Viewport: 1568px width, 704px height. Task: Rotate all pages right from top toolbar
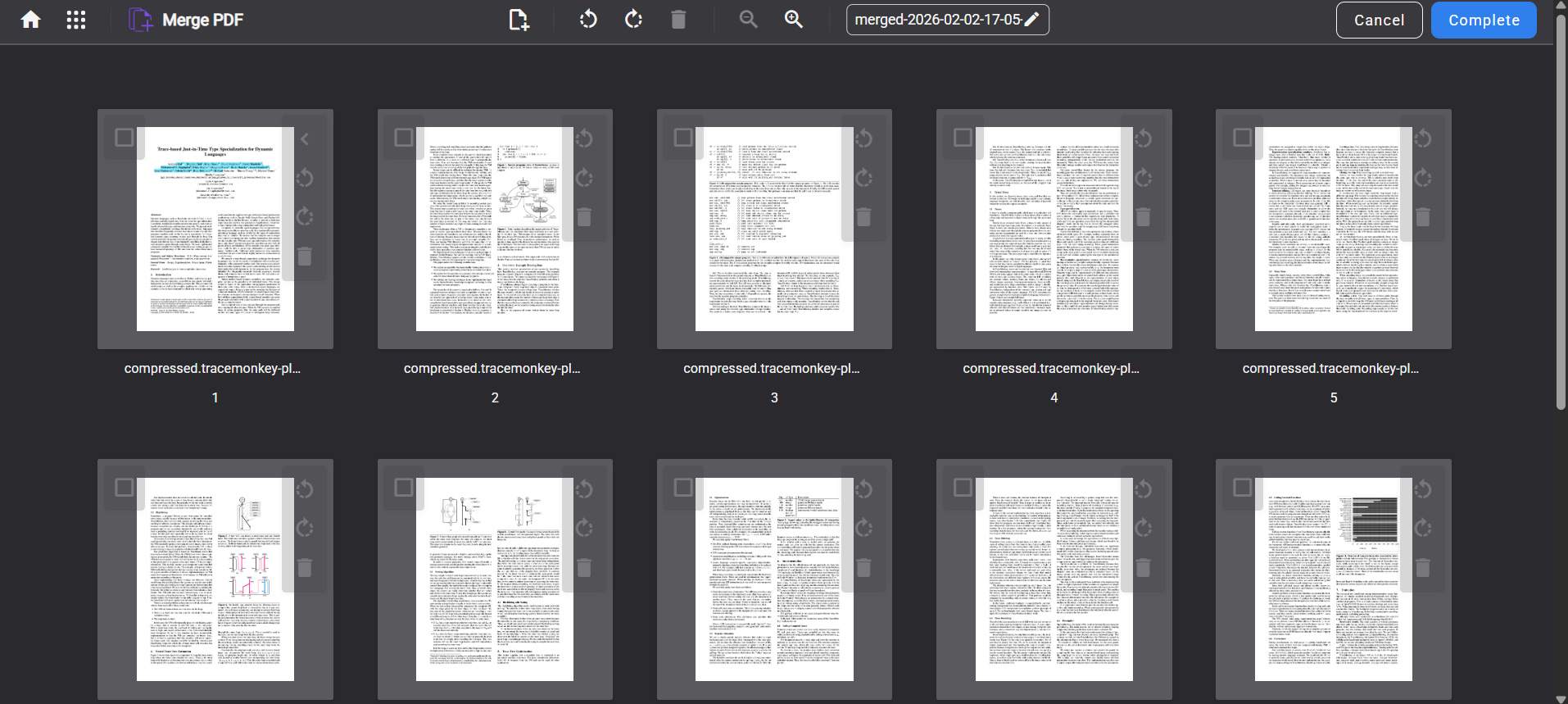(633, 19)
